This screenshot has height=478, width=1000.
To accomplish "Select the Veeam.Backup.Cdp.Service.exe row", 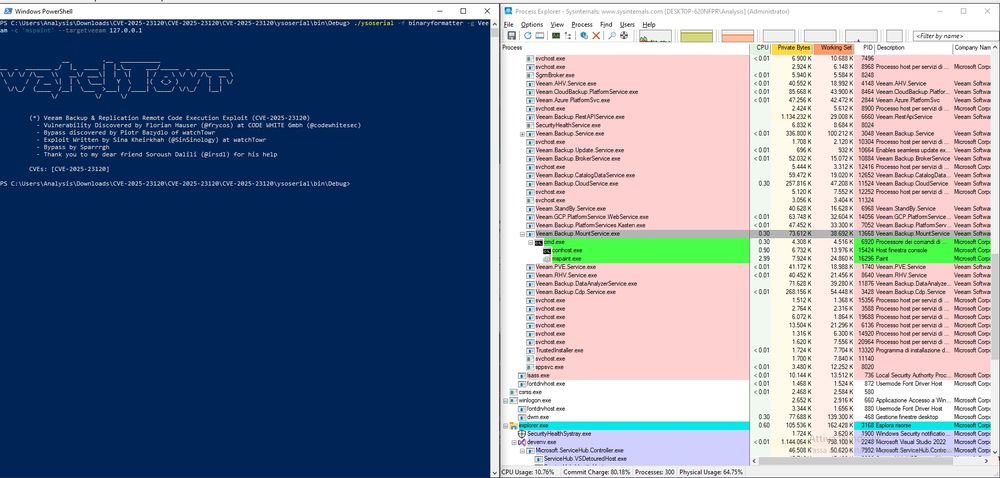I will coord(746,292).
